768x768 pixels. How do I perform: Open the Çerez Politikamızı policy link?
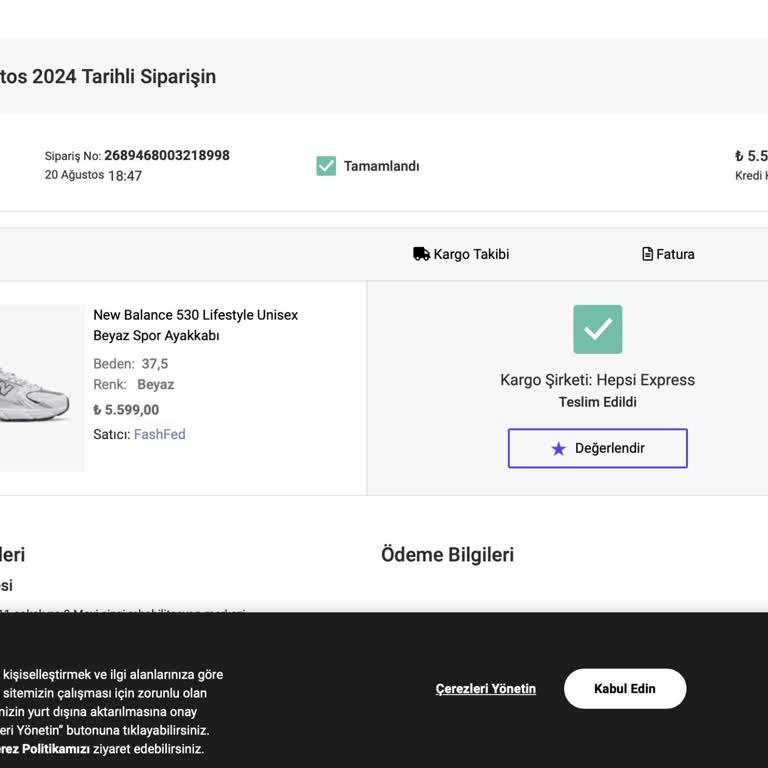click(x=45, y=749)
